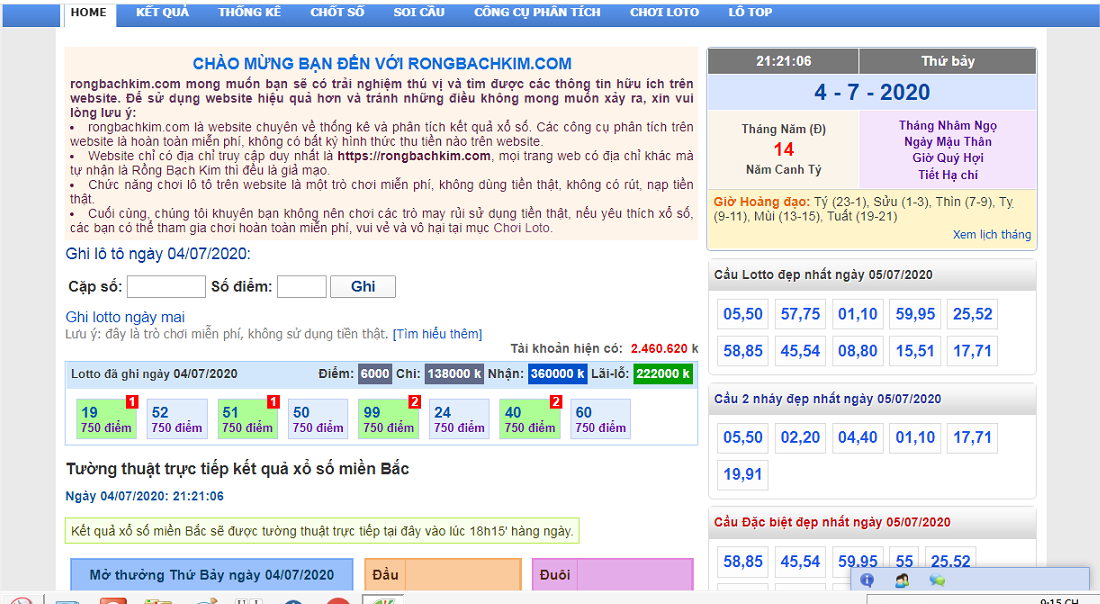Click the Đuôi column header
Viewport: 1100px width, 604px height.
(554, 575)
